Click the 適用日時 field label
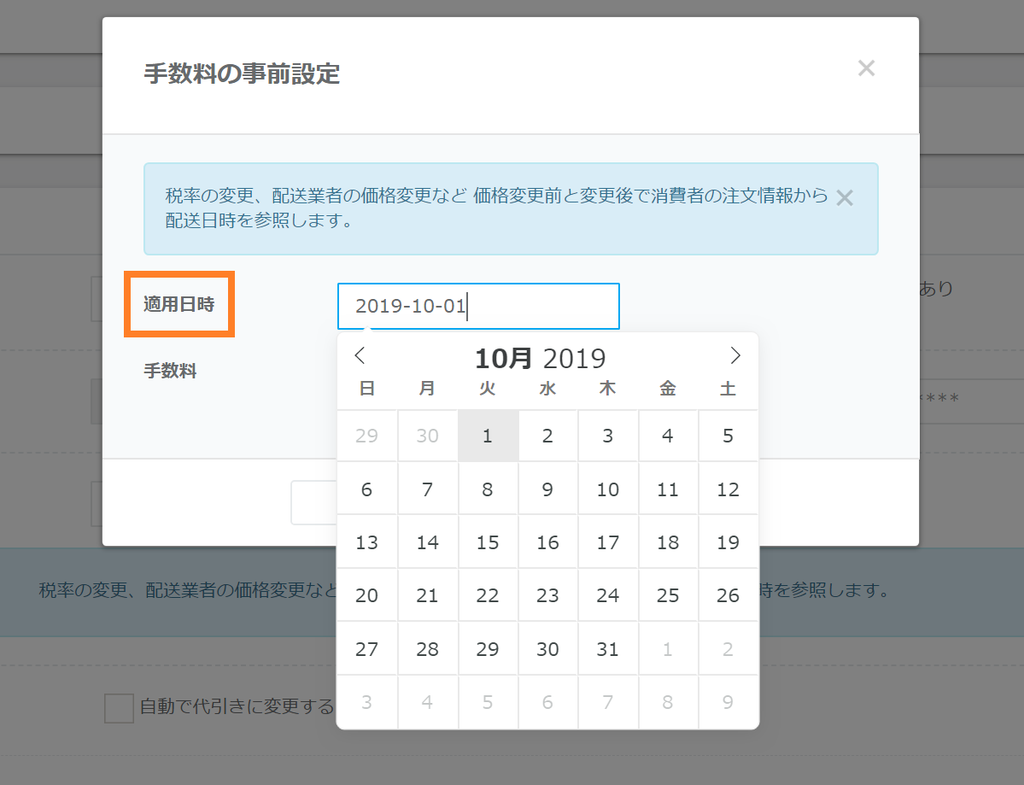 [x=179, y=304]
